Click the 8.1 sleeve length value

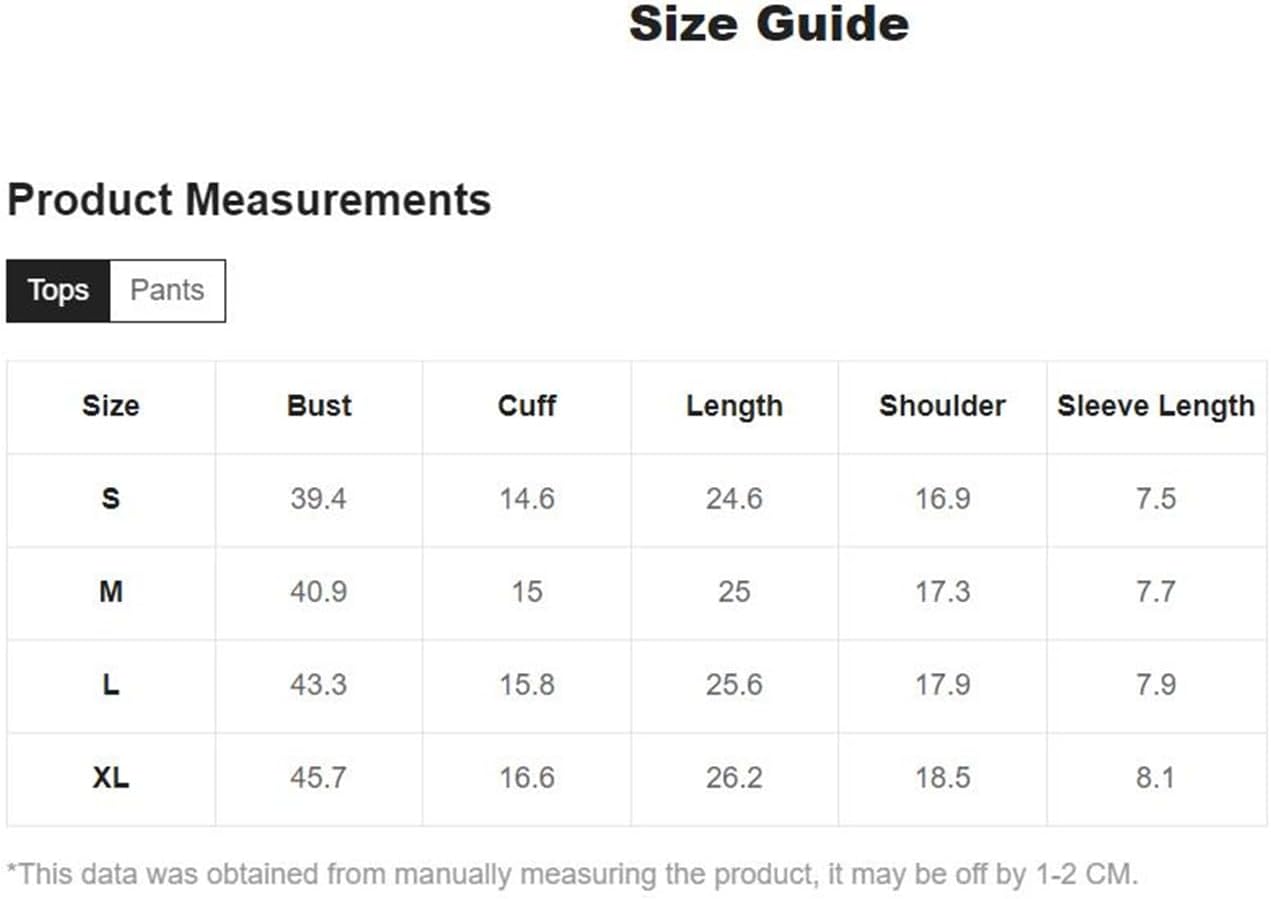(1155, 778)
